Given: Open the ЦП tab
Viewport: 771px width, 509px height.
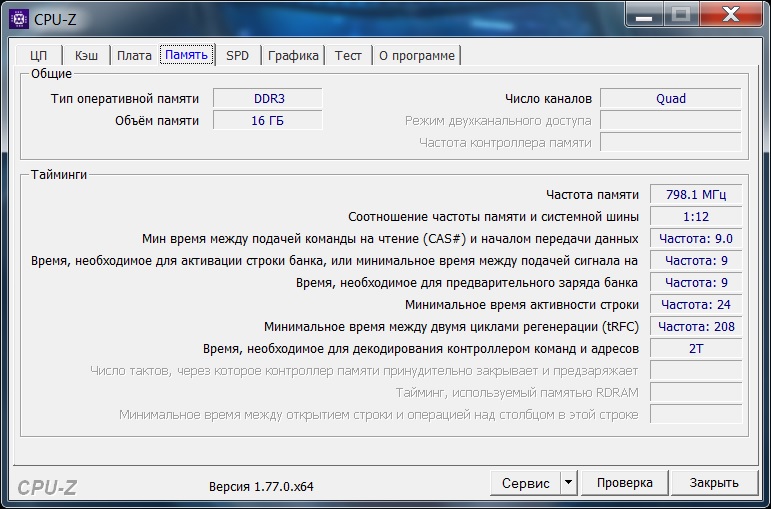Looking at the screenshot, I should click(x=38, y=55).
